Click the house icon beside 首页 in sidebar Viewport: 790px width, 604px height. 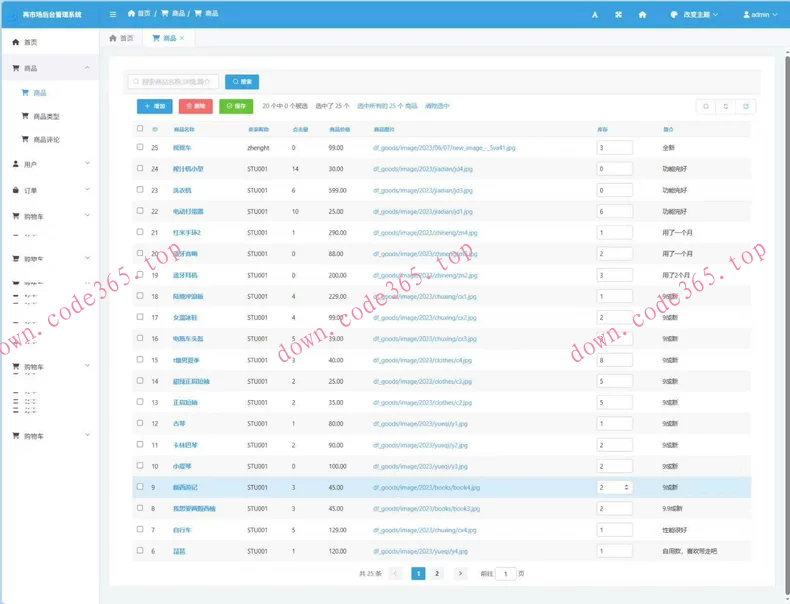15,42
